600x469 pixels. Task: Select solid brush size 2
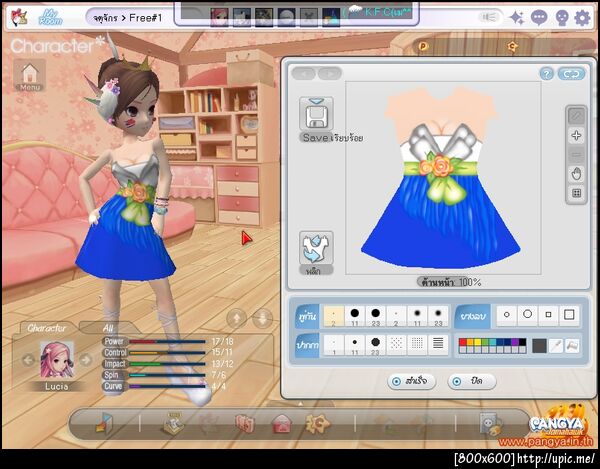[x=334, y=316]
